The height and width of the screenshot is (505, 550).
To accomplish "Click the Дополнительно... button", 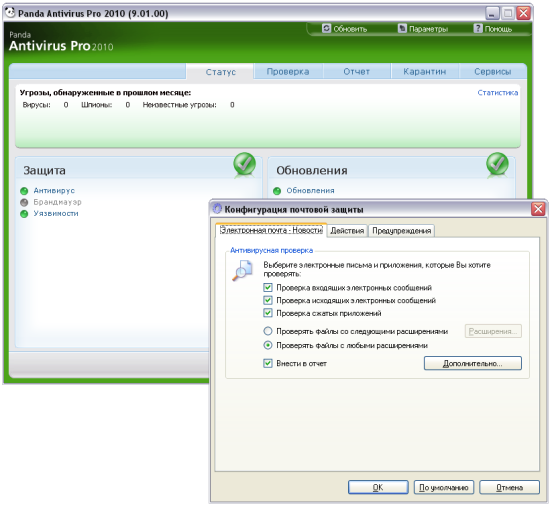I will [472, 363].
